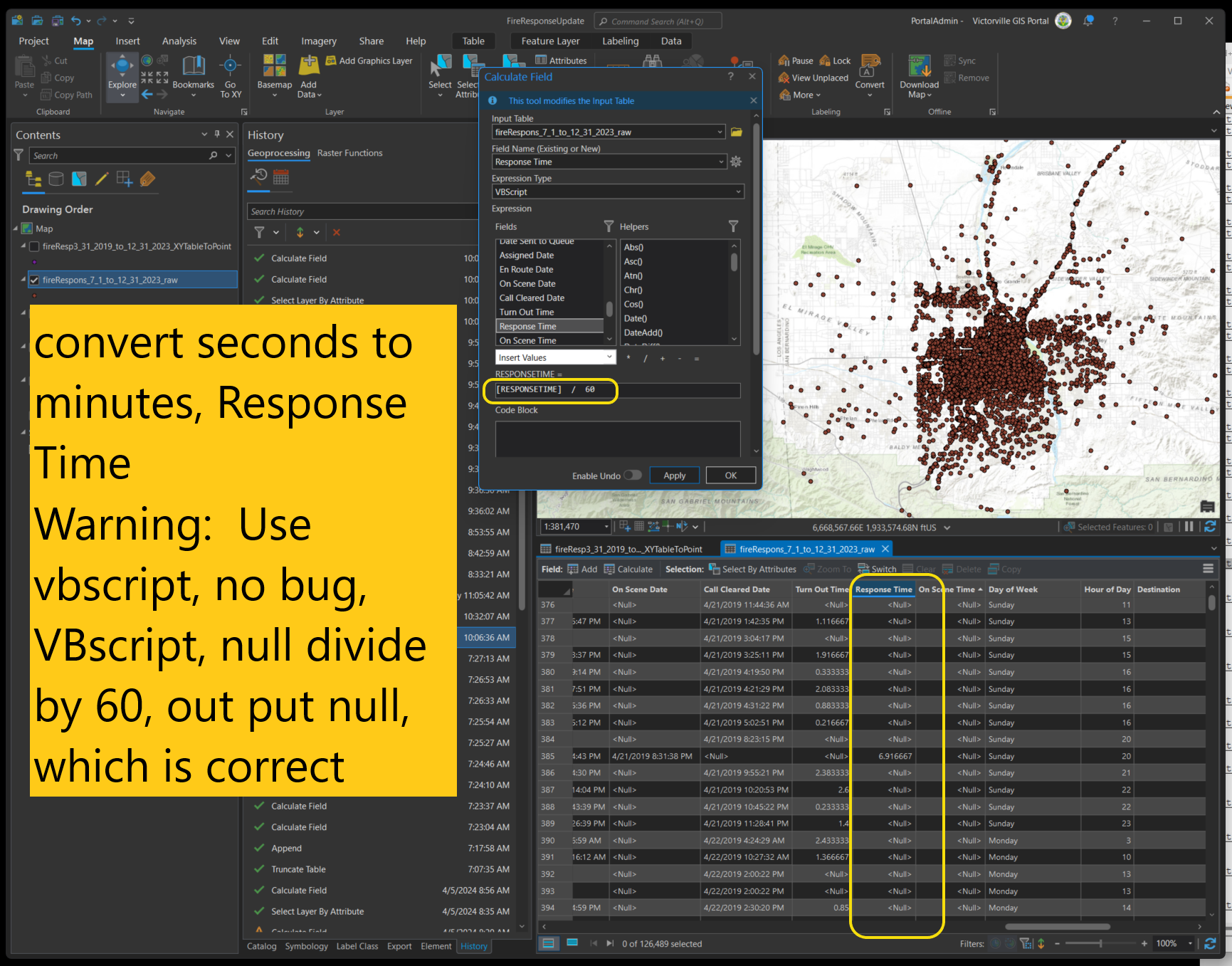Open the History filter dropdown arrow
The height and width of the screenshot is (966, 1232).
[x=276, y=232]
